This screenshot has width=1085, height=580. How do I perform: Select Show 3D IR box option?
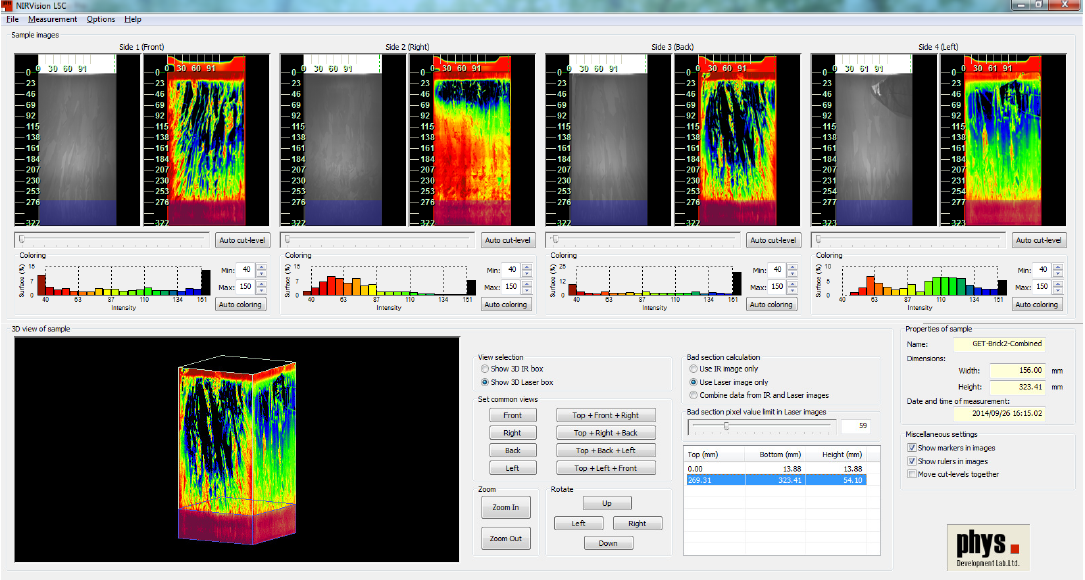coord(486,369)
